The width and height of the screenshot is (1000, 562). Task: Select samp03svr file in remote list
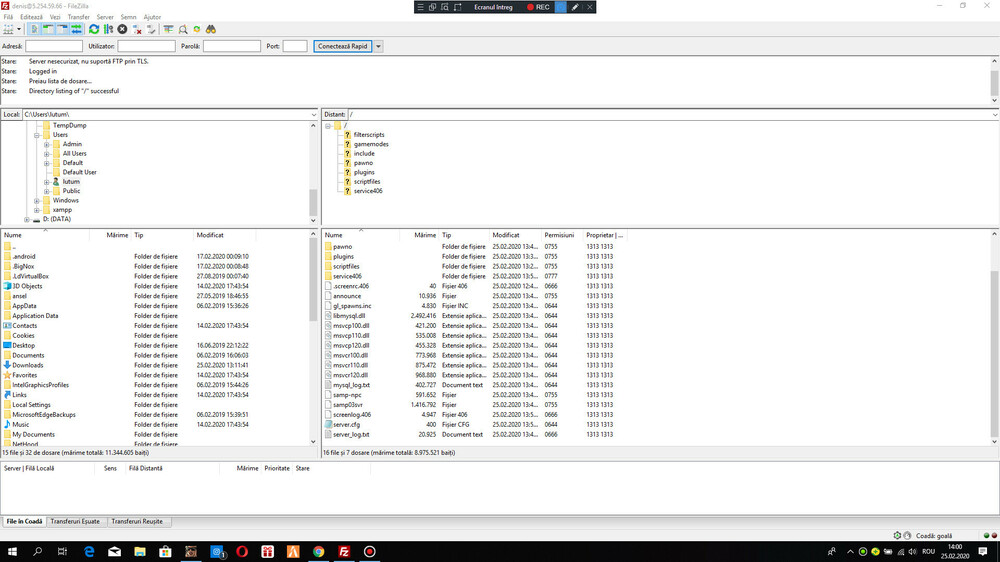point(348,404)
